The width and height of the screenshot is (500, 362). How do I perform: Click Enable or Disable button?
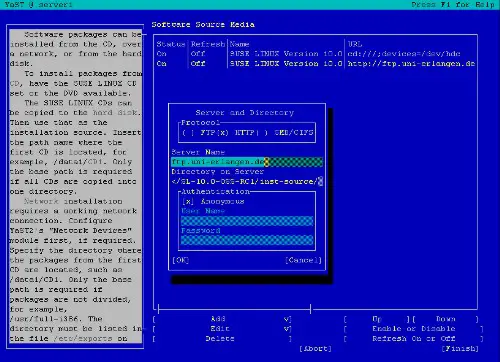pos(414,329)
